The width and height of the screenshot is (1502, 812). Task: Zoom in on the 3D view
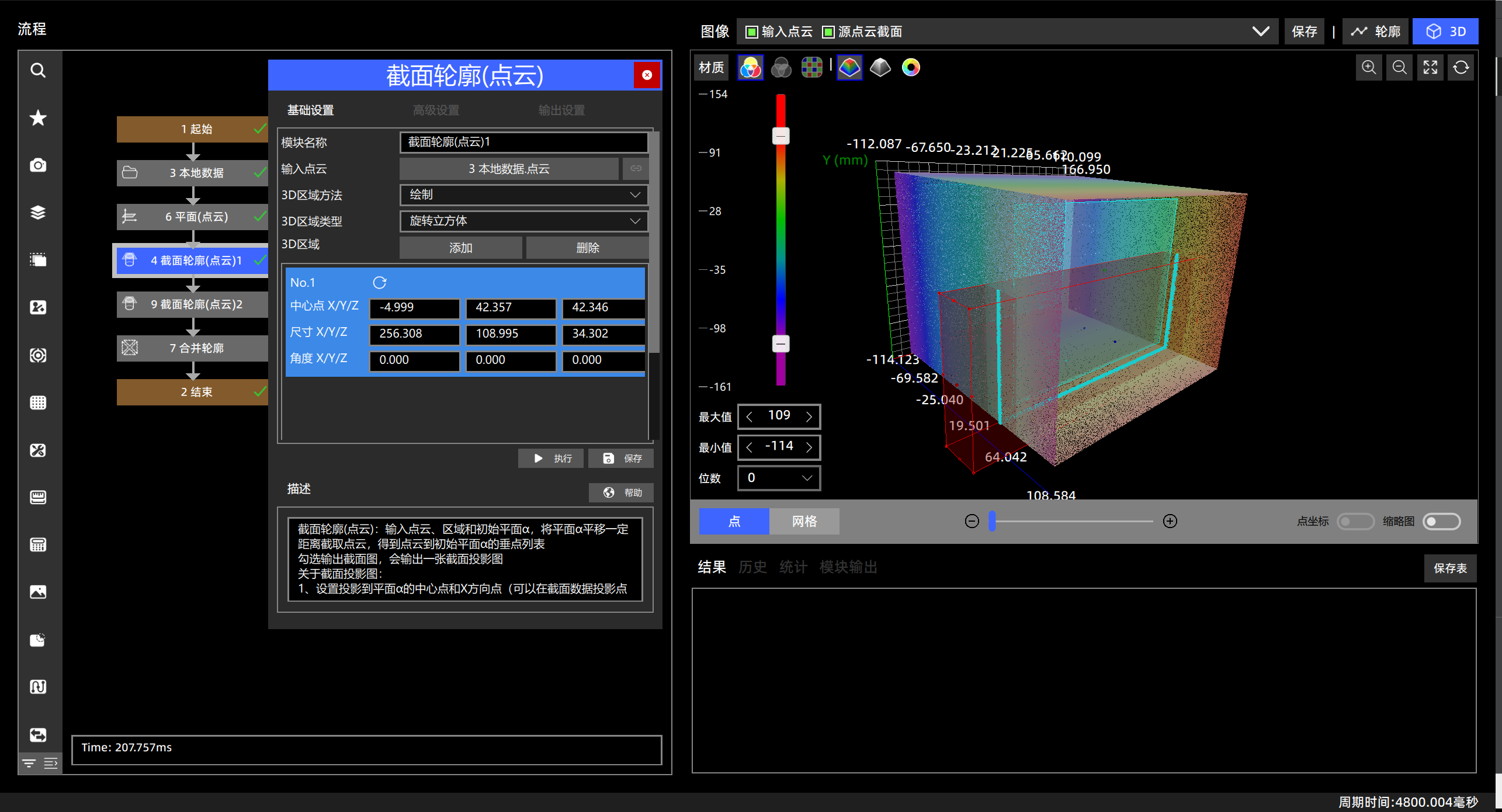[1369, 68]
